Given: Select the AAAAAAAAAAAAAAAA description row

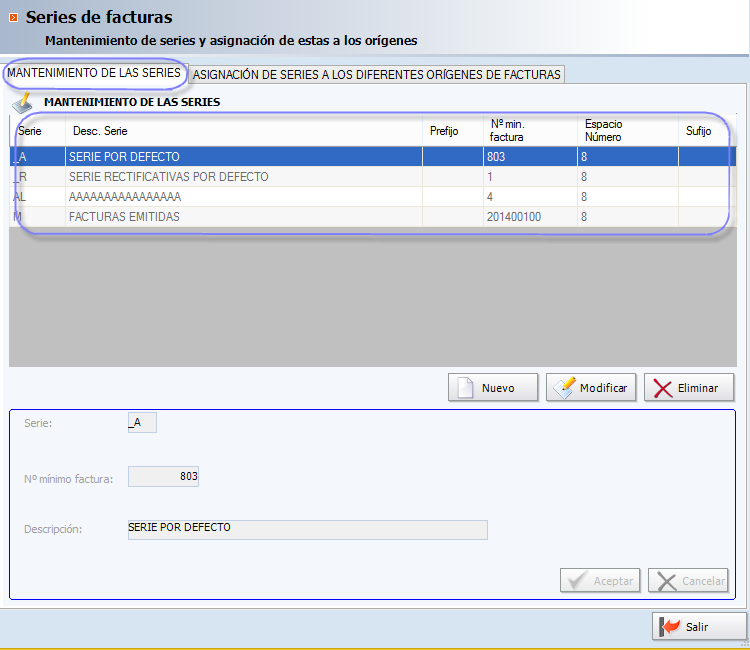Looking at the screenshot, I should point(373,197).
